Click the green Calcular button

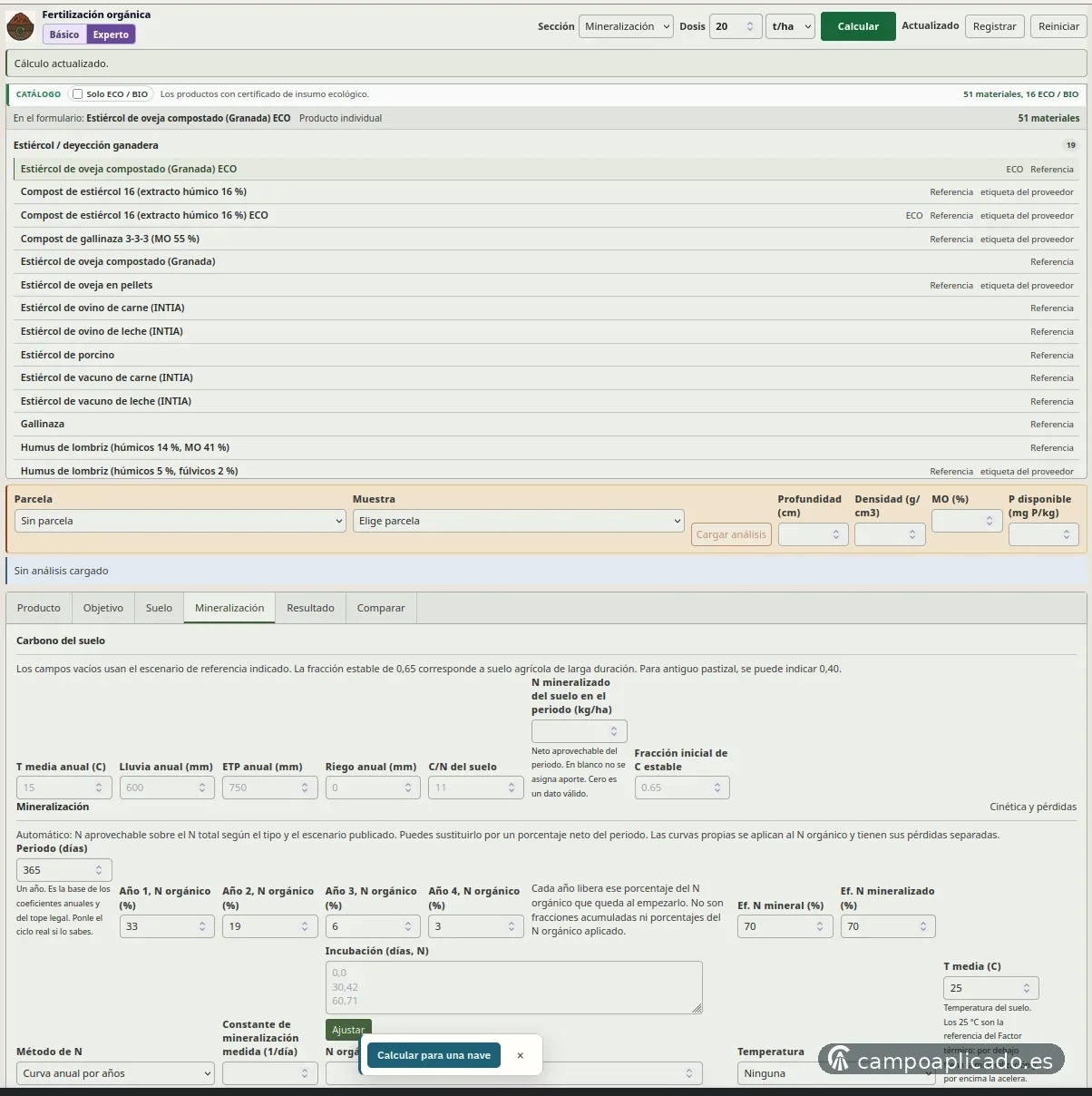858,26
